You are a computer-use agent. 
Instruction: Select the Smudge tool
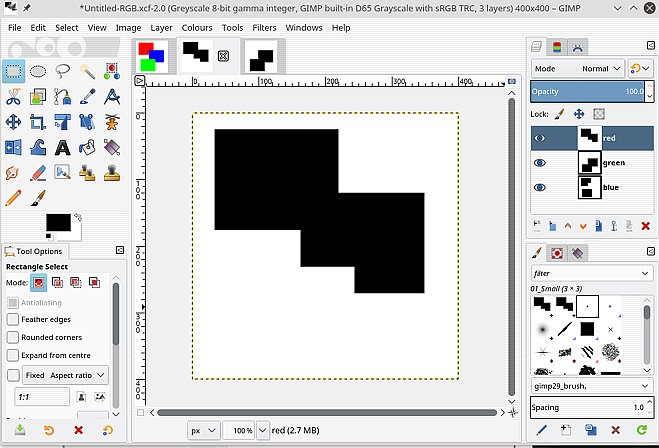[13, 173]
